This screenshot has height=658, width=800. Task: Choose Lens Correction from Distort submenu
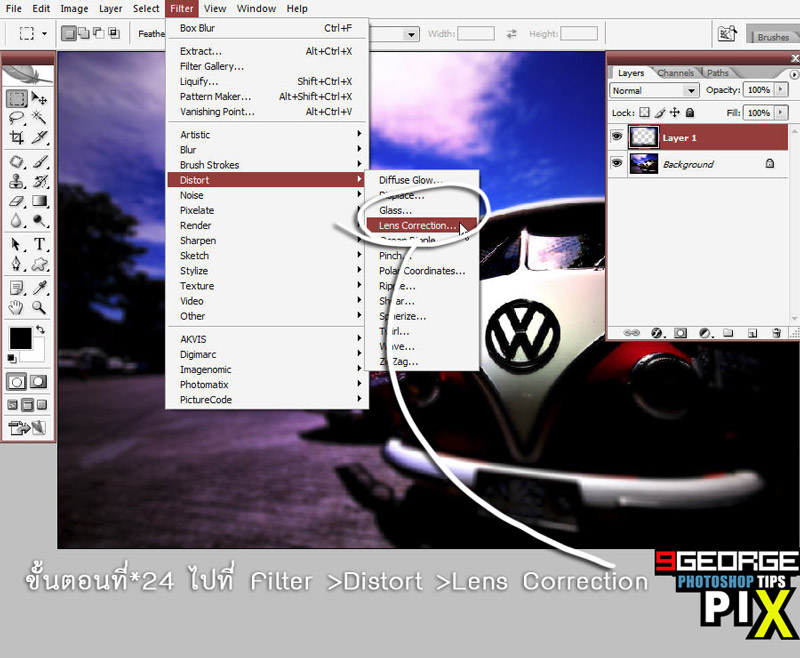(x=422, y=225)
